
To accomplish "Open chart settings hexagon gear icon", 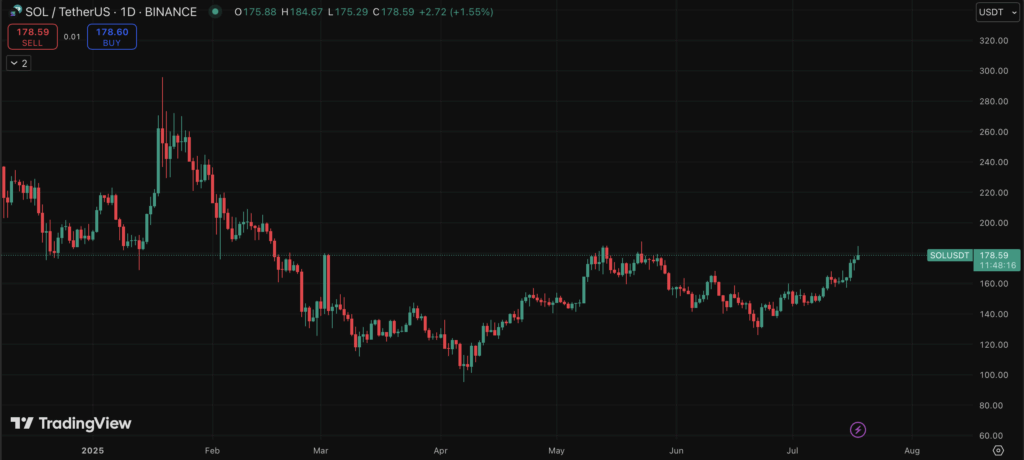I will [x=998, y=450].
